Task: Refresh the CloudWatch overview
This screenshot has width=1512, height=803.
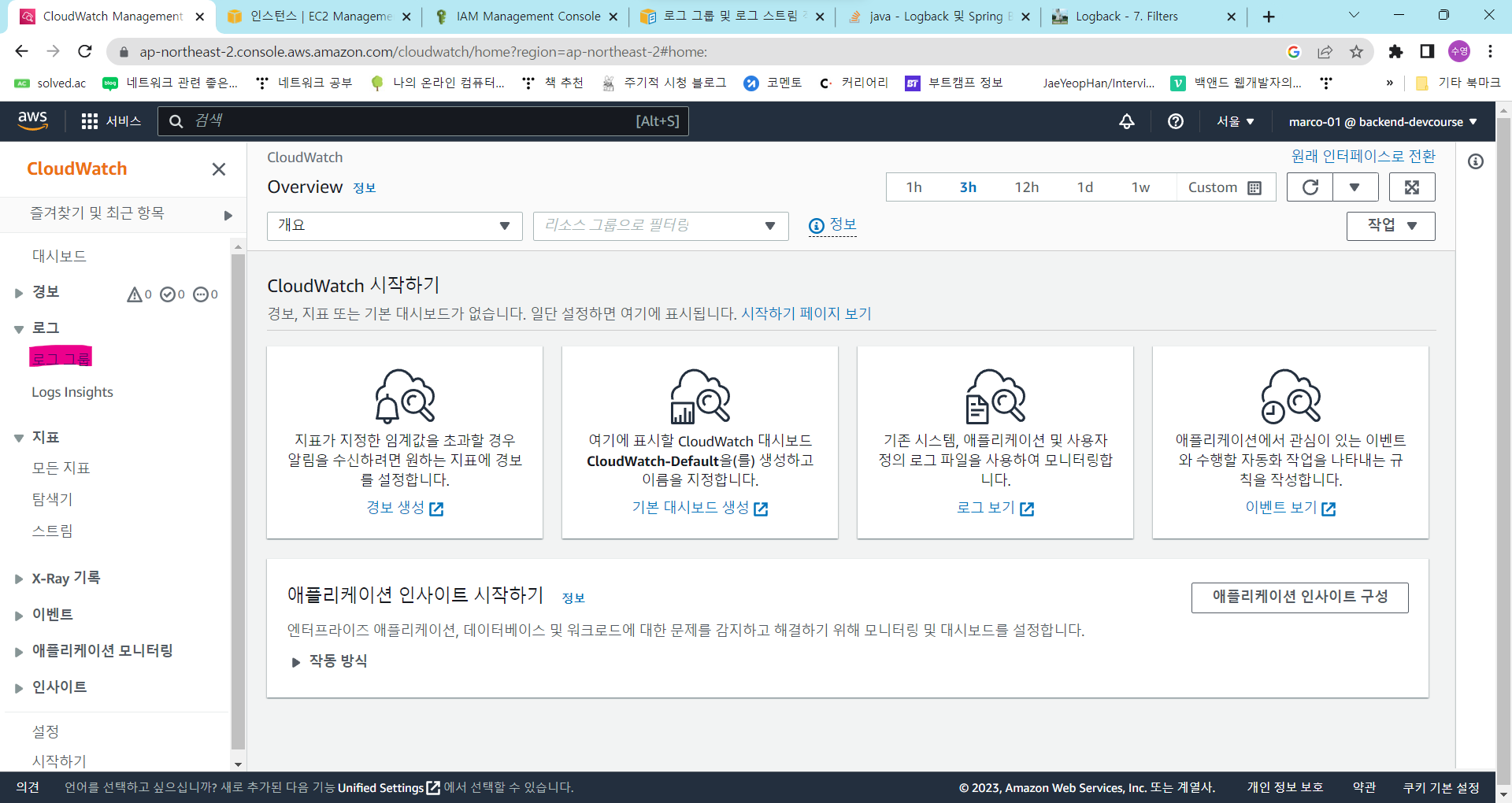Action: coord(1310,187)
